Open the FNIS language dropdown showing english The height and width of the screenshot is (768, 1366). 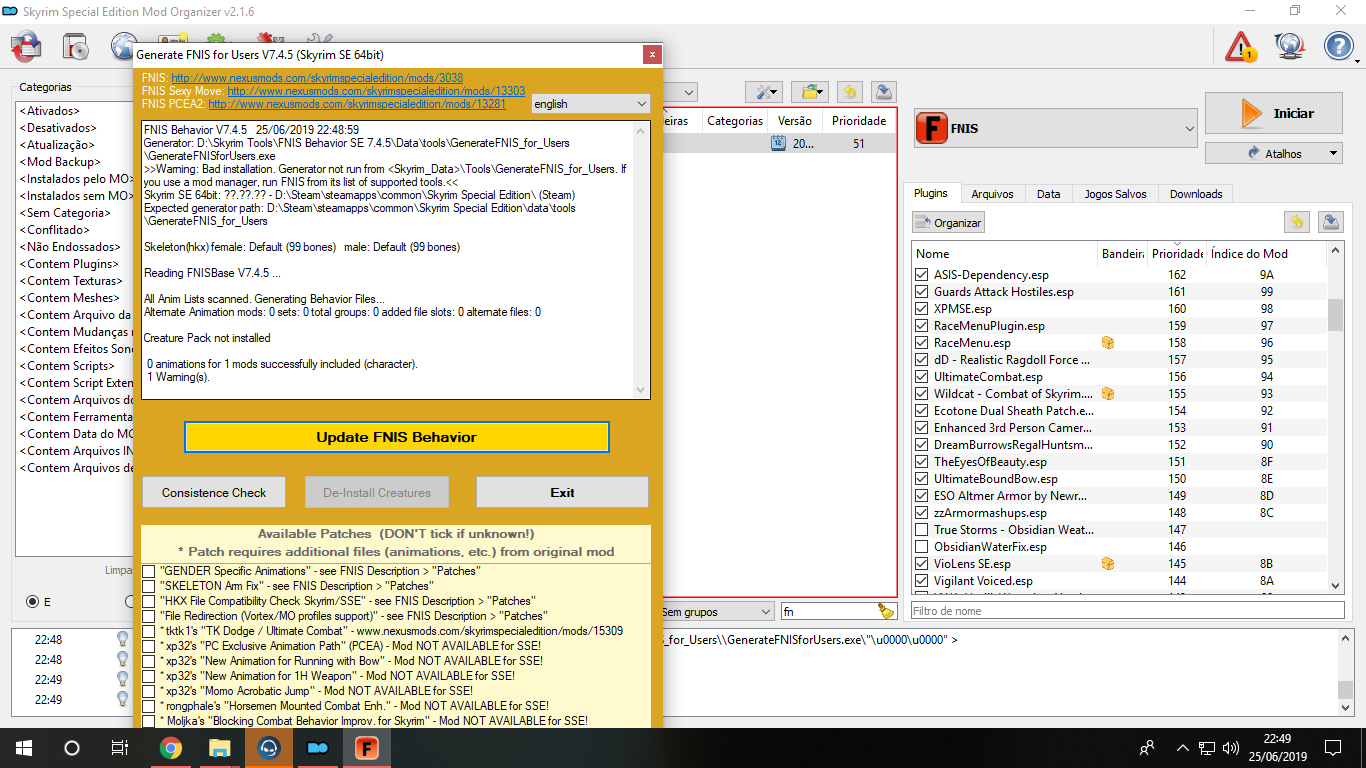tap(590, 103)
